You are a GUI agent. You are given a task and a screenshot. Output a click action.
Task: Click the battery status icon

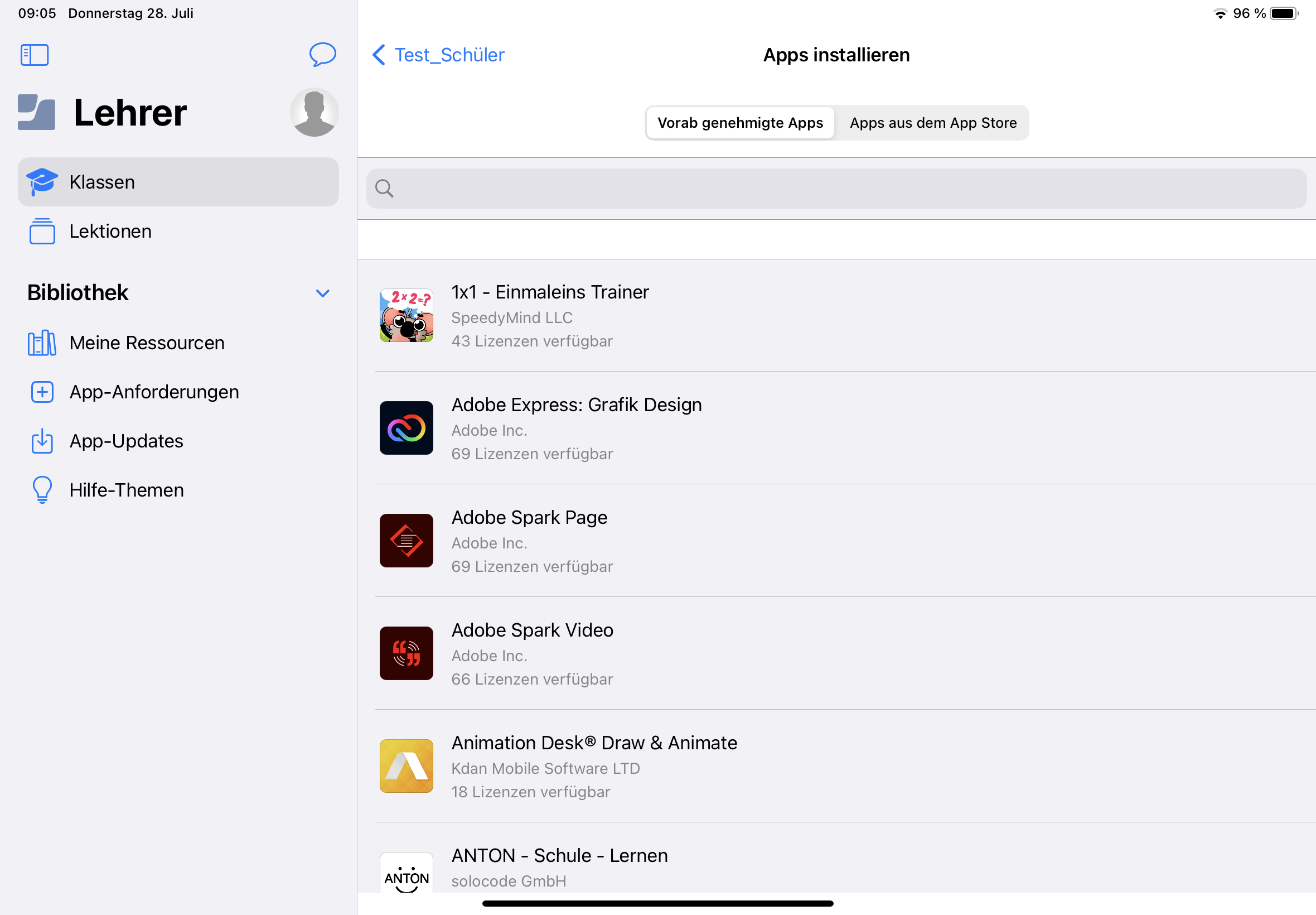pyautogui.click(x=1284, y=13)
